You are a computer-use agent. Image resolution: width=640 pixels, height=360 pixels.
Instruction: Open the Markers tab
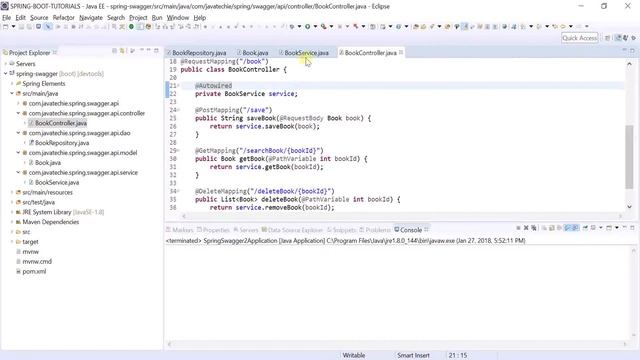coord(180,230)
